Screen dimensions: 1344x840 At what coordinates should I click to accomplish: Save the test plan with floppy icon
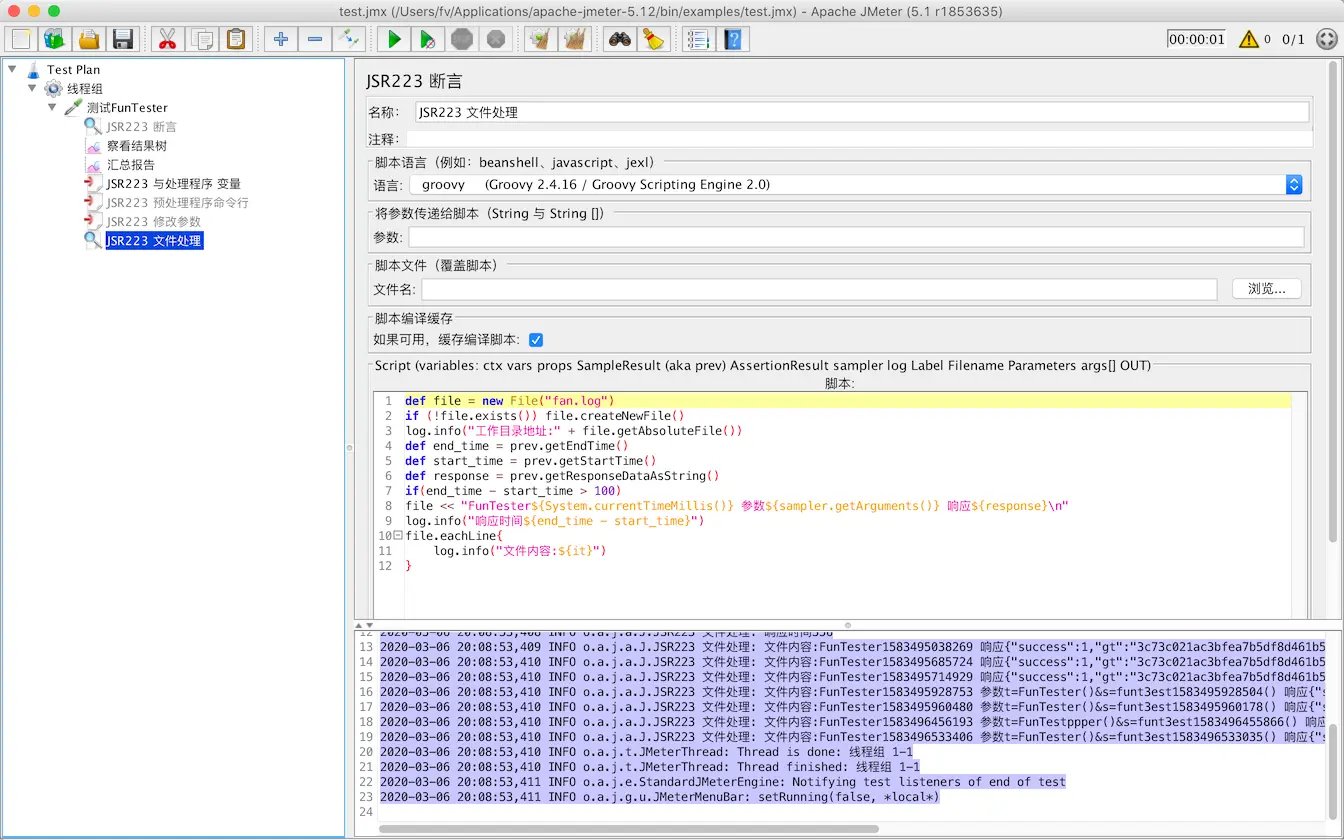[123, 39]
